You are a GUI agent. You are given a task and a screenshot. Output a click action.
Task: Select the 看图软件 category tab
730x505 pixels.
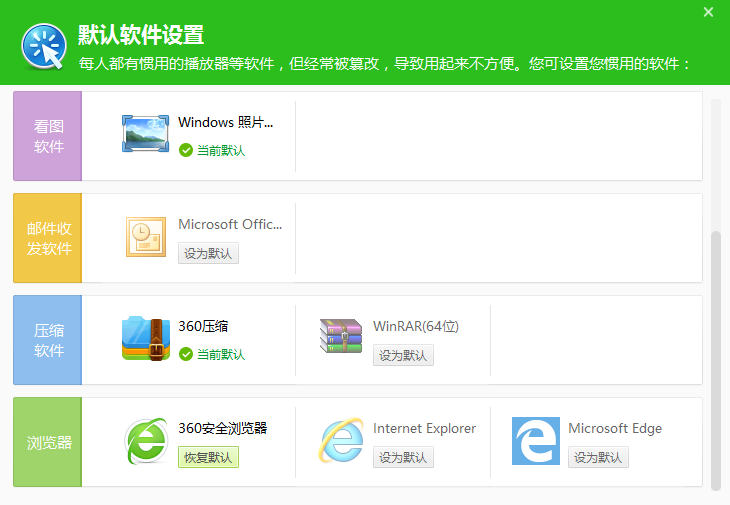[x=47, y=136]
